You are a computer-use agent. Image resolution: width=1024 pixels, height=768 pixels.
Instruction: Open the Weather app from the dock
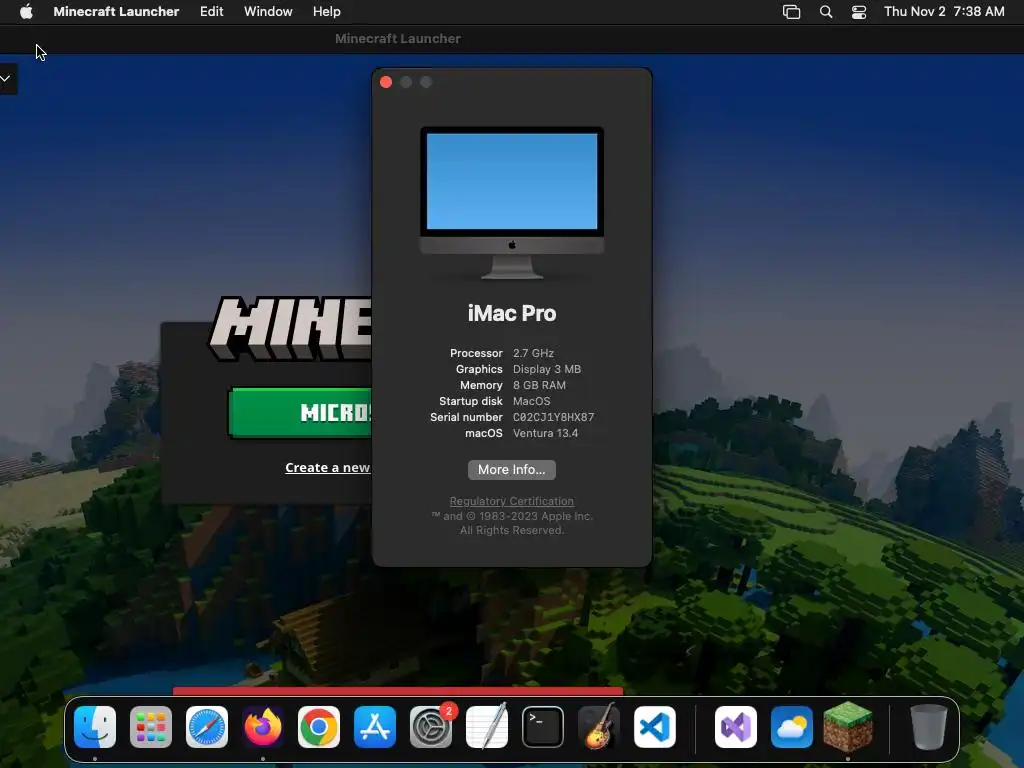792,727
